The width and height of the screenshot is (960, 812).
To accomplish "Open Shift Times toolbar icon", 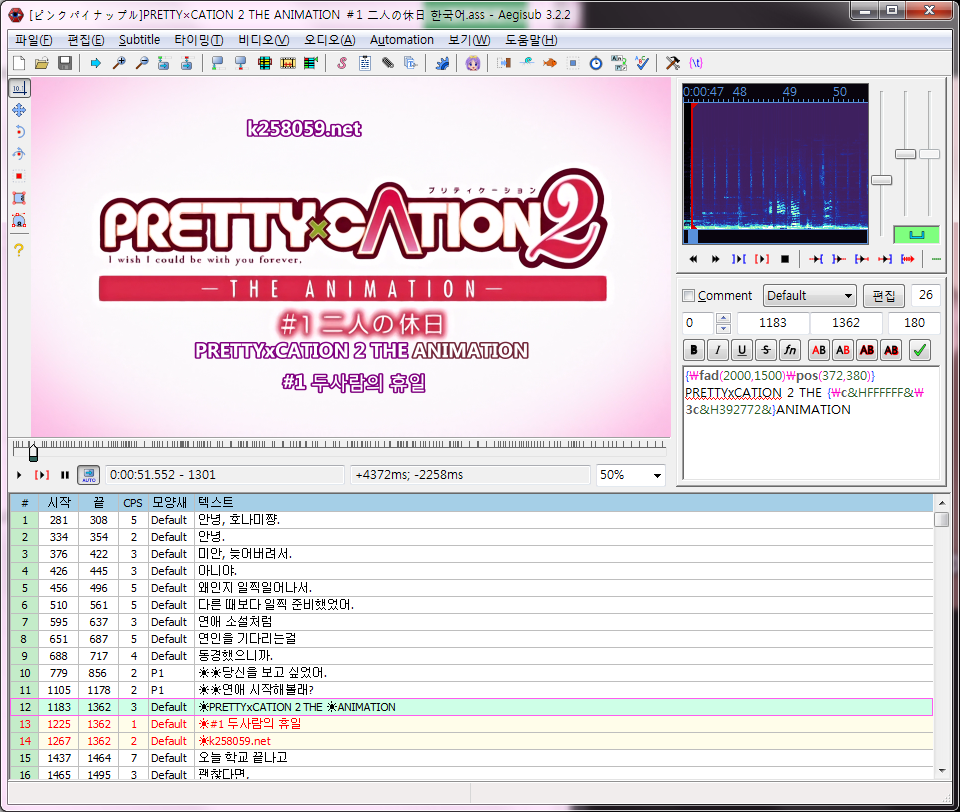I will (x=503, y=63).
